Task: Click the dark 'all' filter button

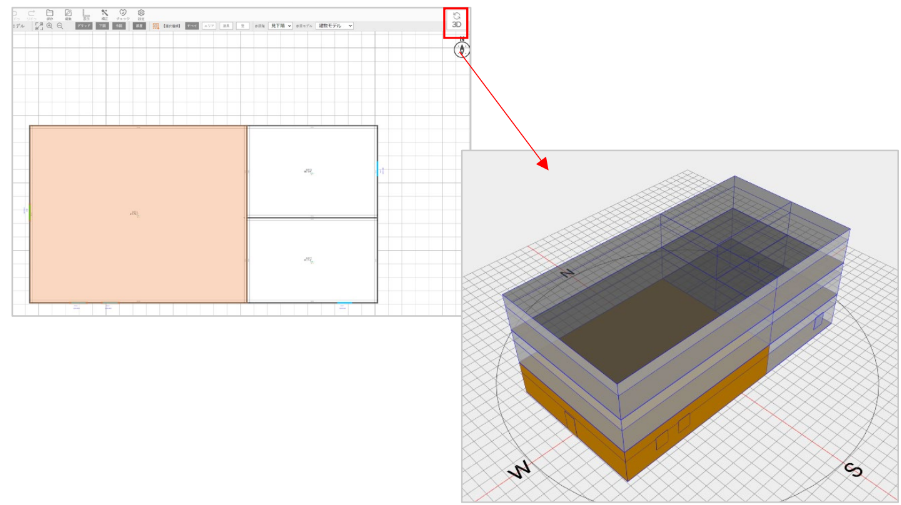Action: (x=191, y=26)
